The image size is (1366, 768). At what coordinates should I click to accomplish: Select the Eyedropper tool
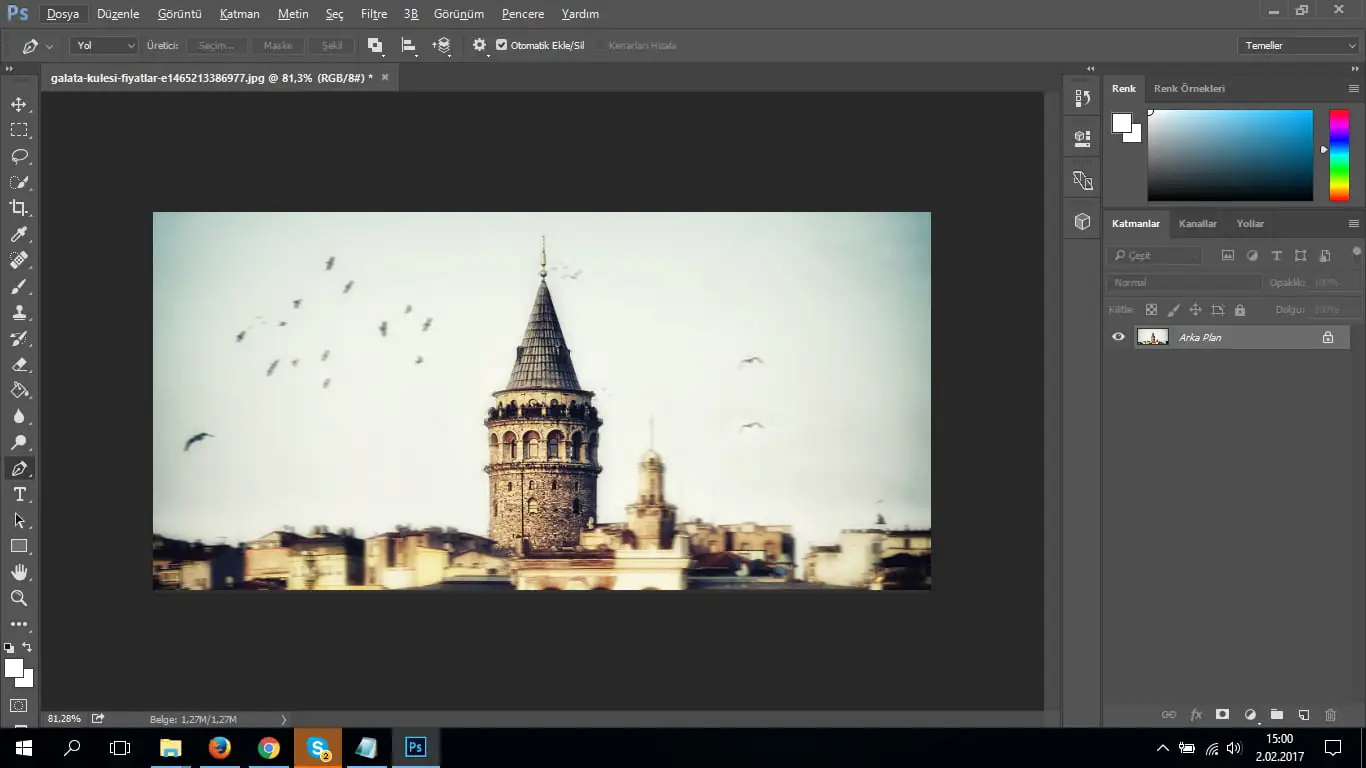[x=19, y=234]
